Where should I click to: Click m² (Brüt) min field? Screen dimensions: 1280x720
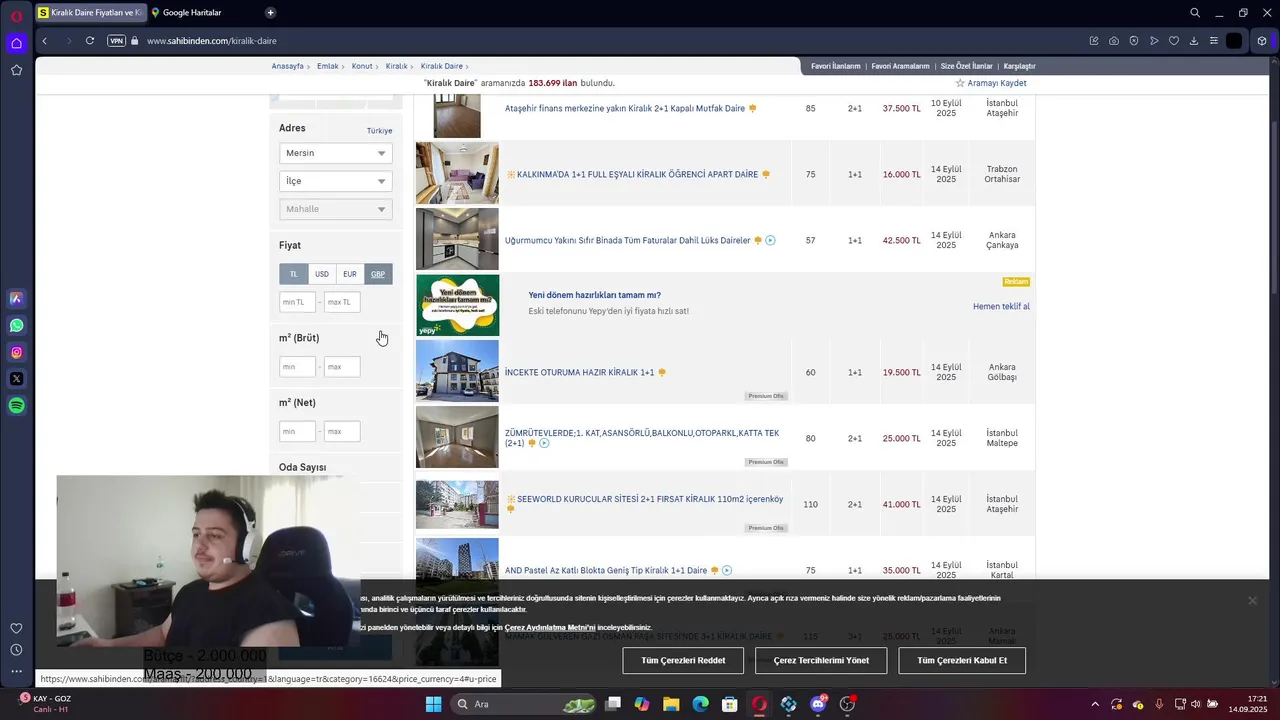[297, 367]
